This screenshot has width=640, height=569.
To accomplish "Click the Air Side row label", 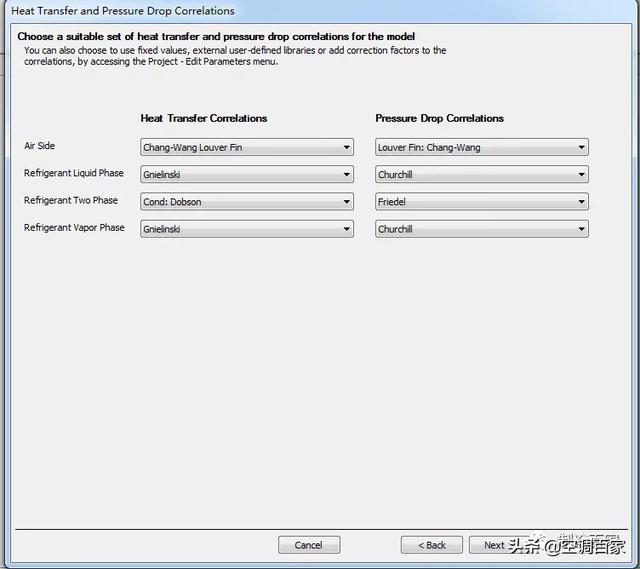I will [40, 146].
